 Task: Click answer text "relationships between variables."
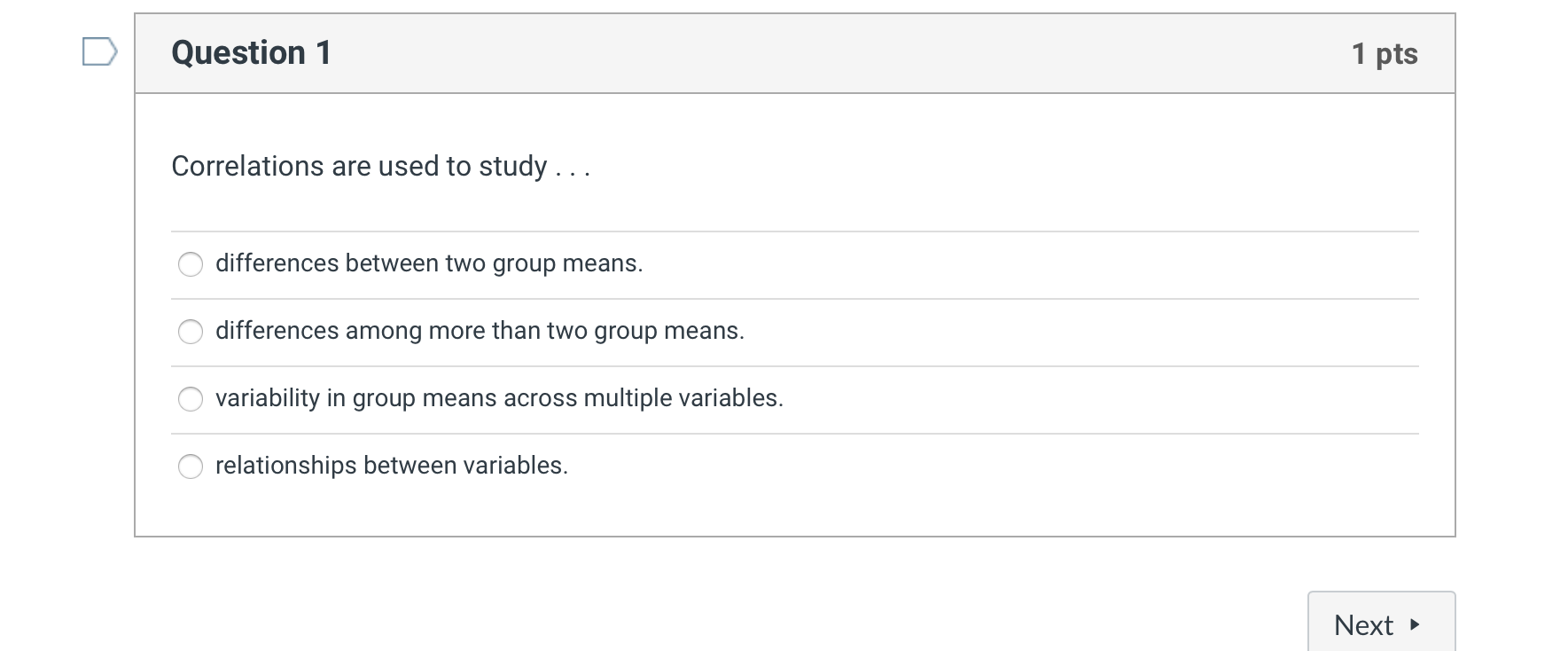point(391,466)
